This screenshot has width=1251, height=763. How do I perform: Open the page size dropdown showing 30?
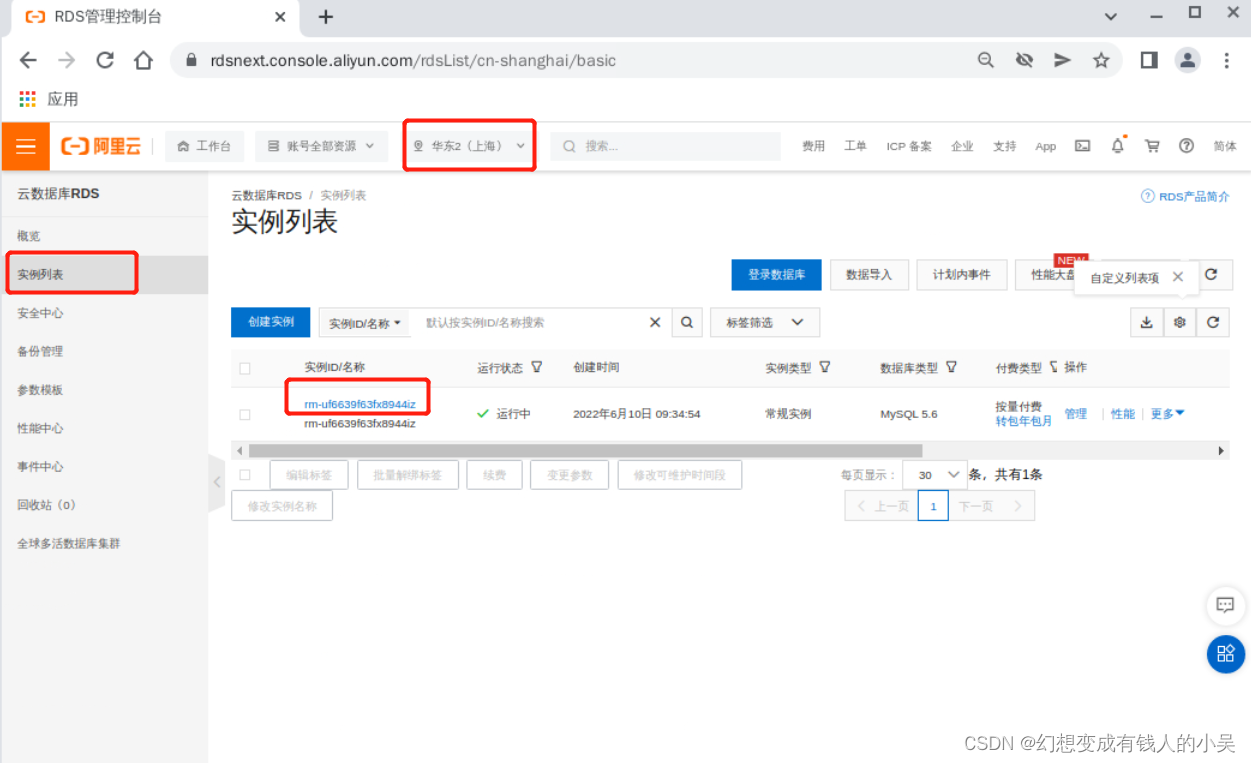[x=934, y=474]
